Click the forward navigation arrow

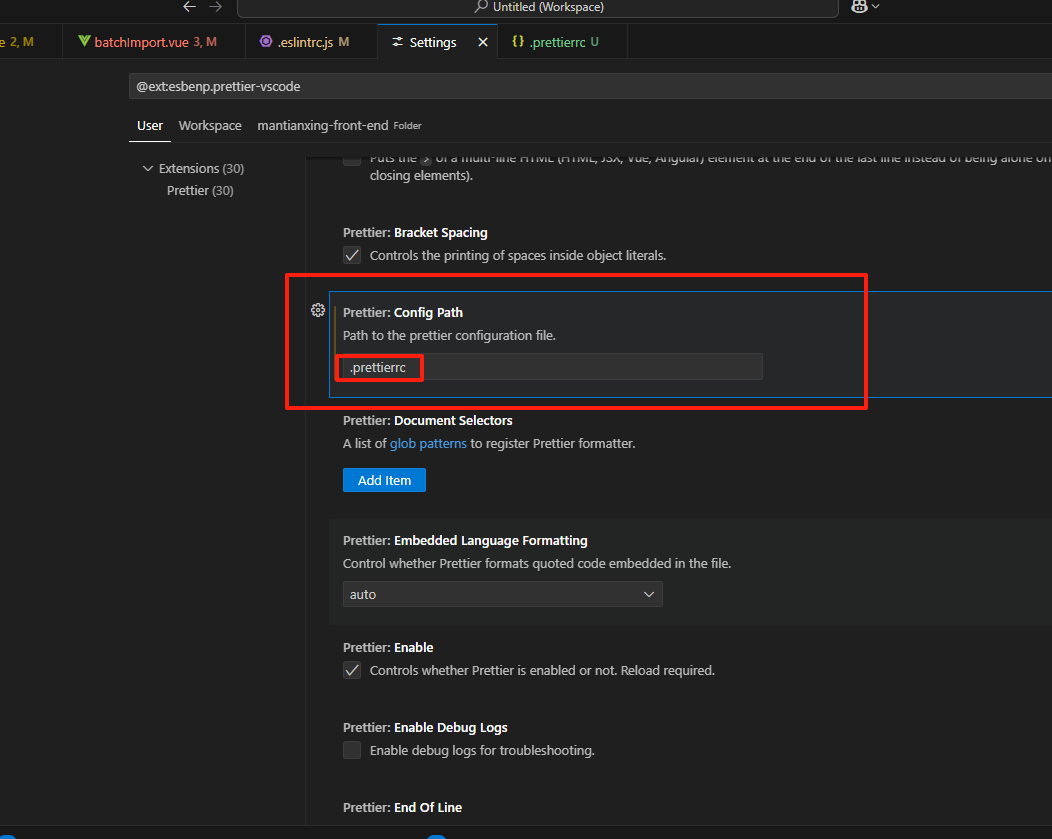click(x=216, y=7)
